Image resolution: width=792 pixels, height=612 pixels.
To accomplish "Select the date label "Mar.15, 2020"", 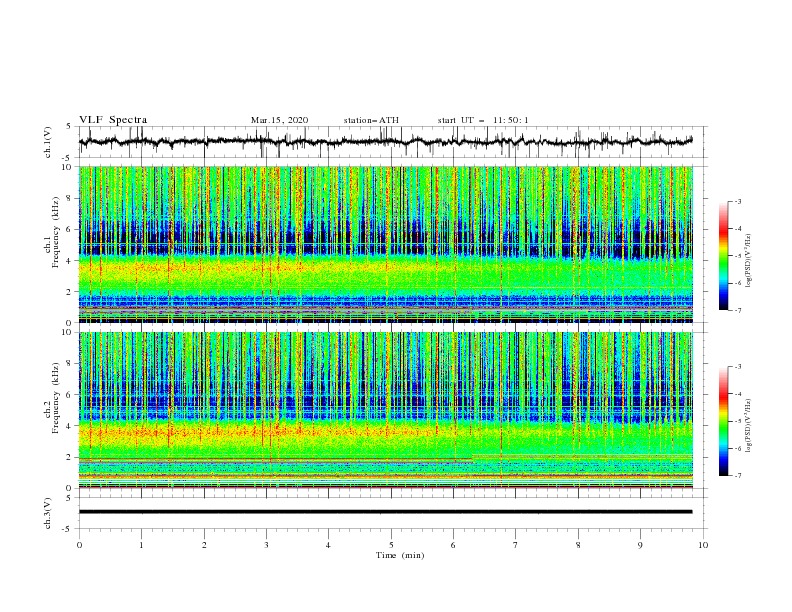I will coord(279,120).
